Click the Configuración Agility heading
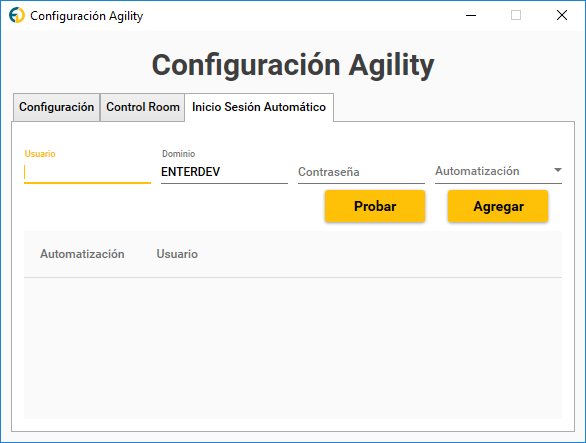Viewport: 586px width, 443px height. point(293,65)
